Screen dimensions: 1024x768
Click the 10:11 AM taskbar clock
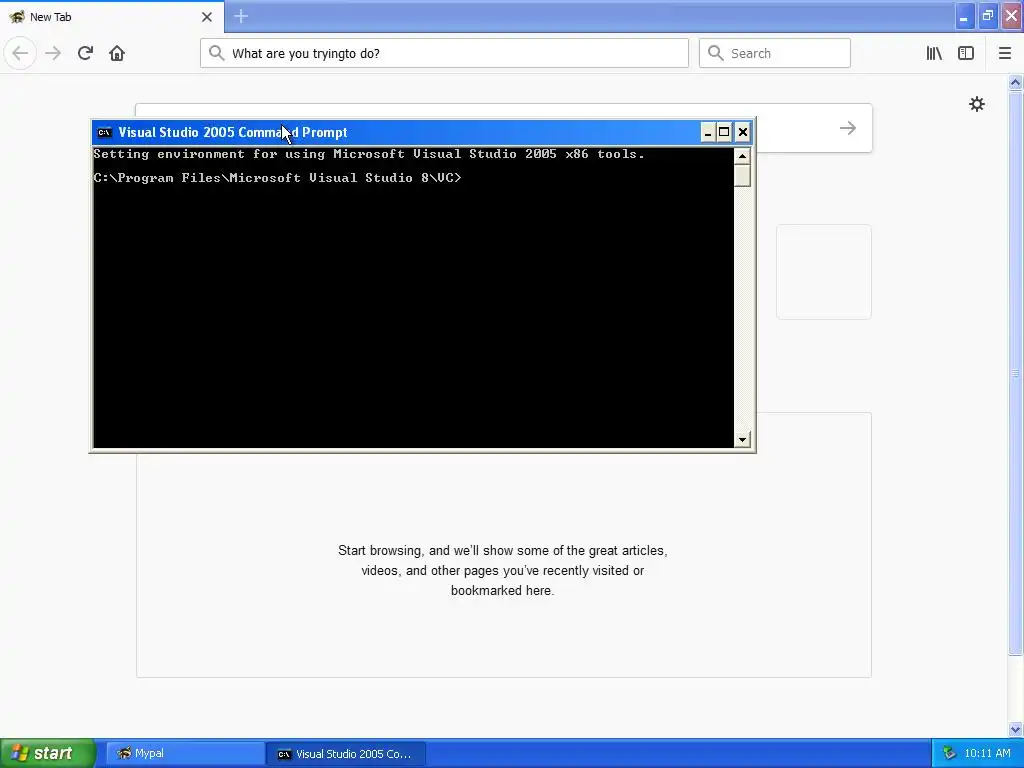(987, 753)
